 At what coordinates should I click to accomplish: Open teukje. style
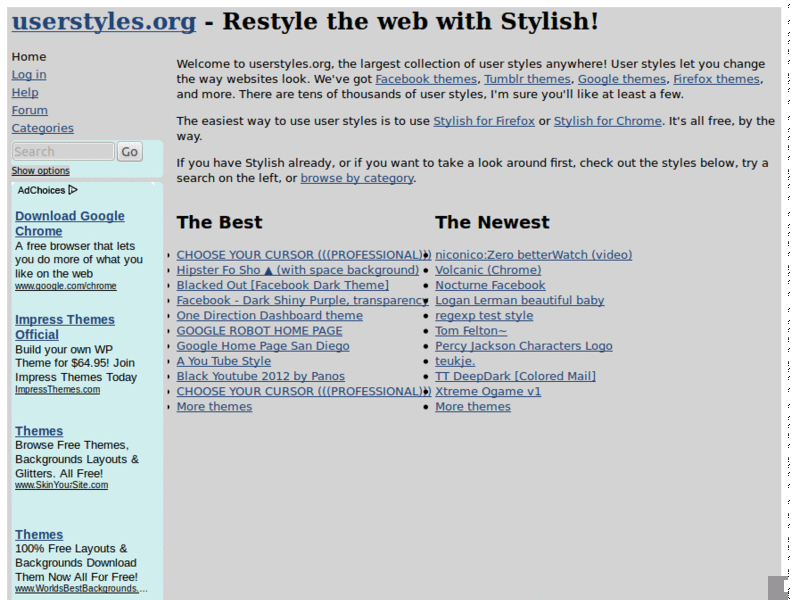pos(455,361)
